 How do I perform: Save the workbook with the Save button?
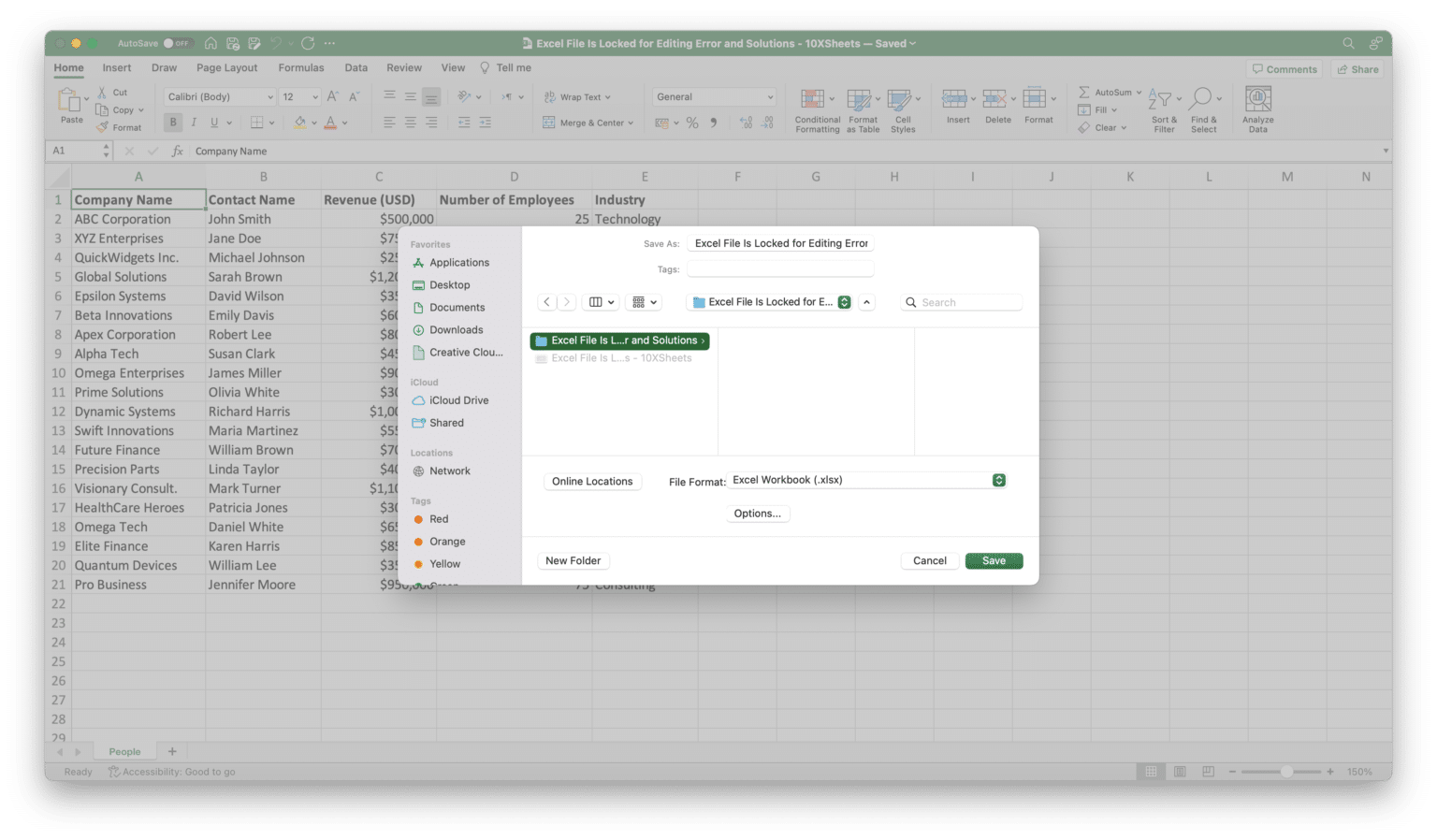pos(994,560)
